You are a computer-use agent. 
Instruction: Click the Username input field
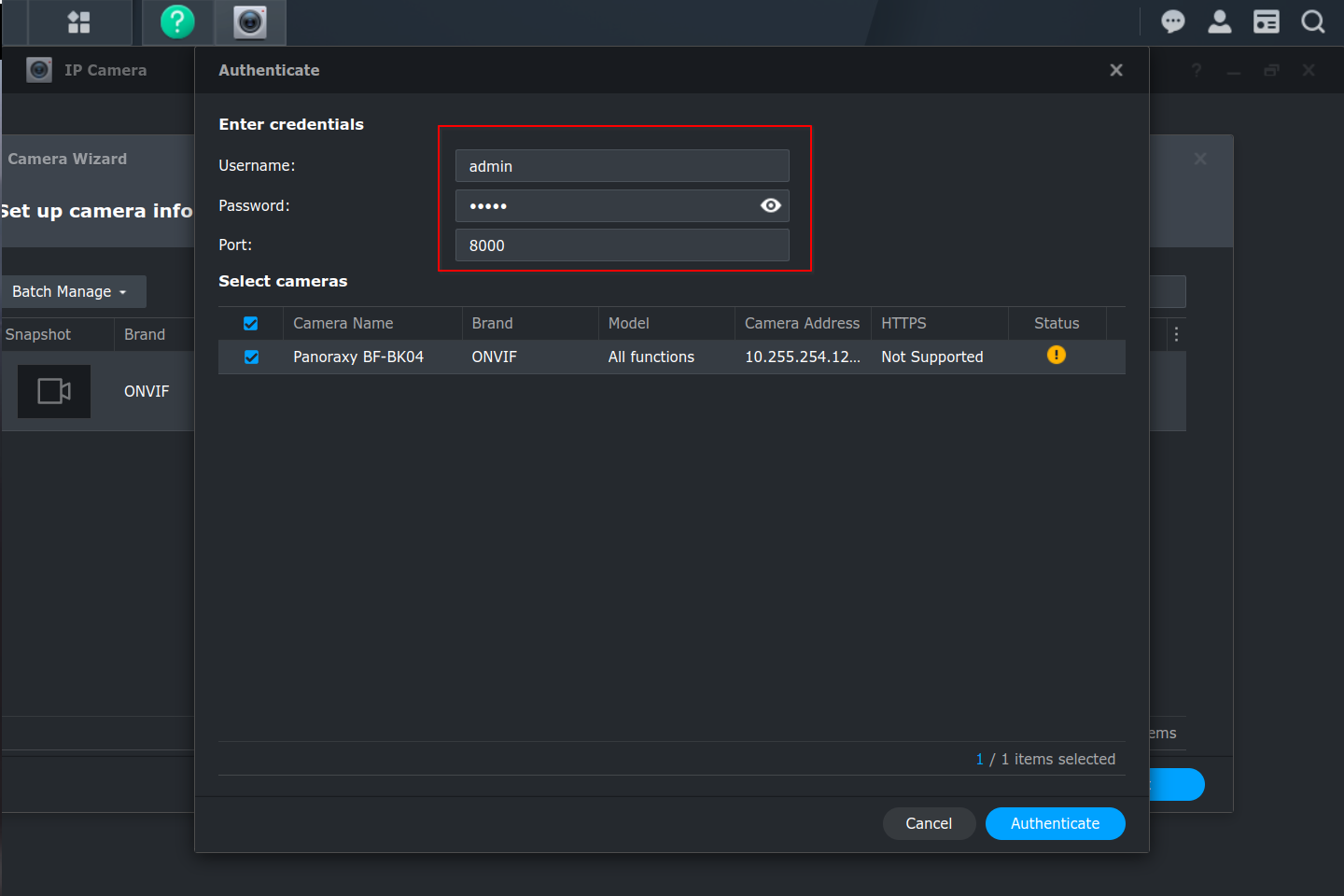click(x=622, y=166)
